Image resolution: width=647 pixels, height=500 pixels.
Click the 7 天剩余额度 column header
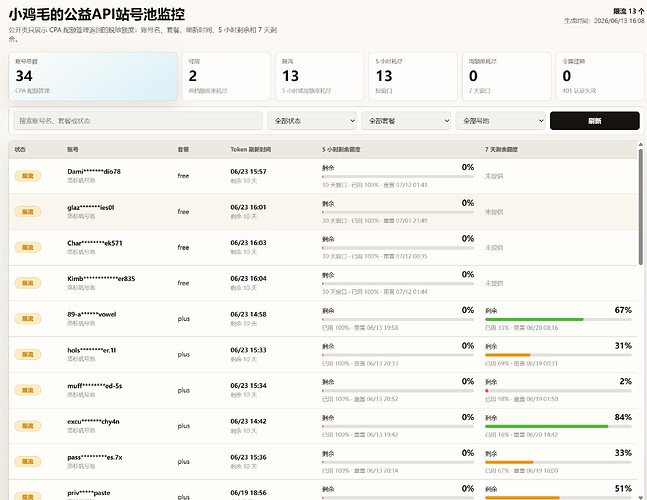[501, 149]
